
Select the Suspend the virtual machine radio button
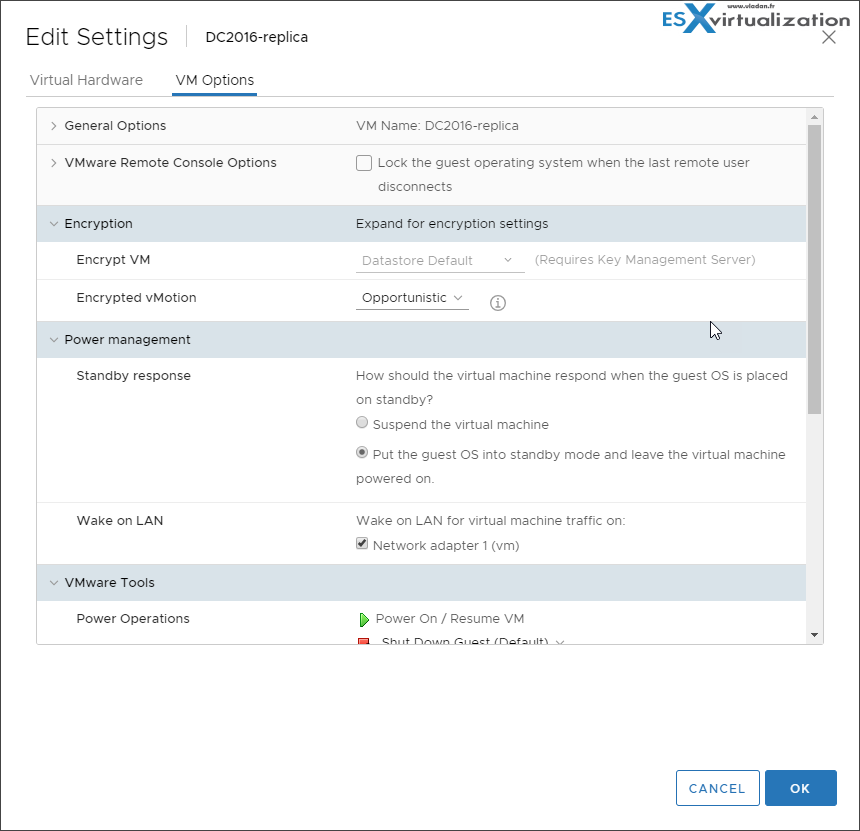click(x=361, y=422)
